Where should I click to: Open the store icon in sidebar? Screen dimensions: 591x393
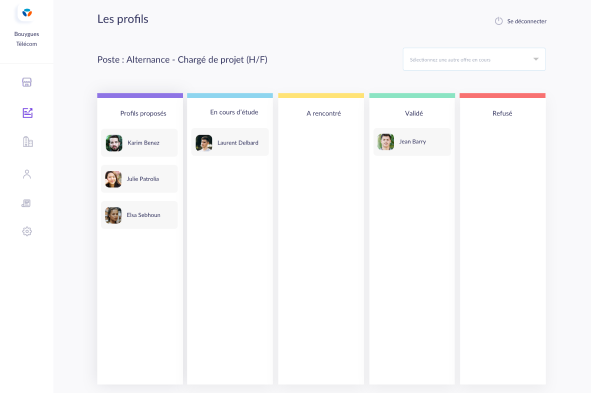coord(27,82)
